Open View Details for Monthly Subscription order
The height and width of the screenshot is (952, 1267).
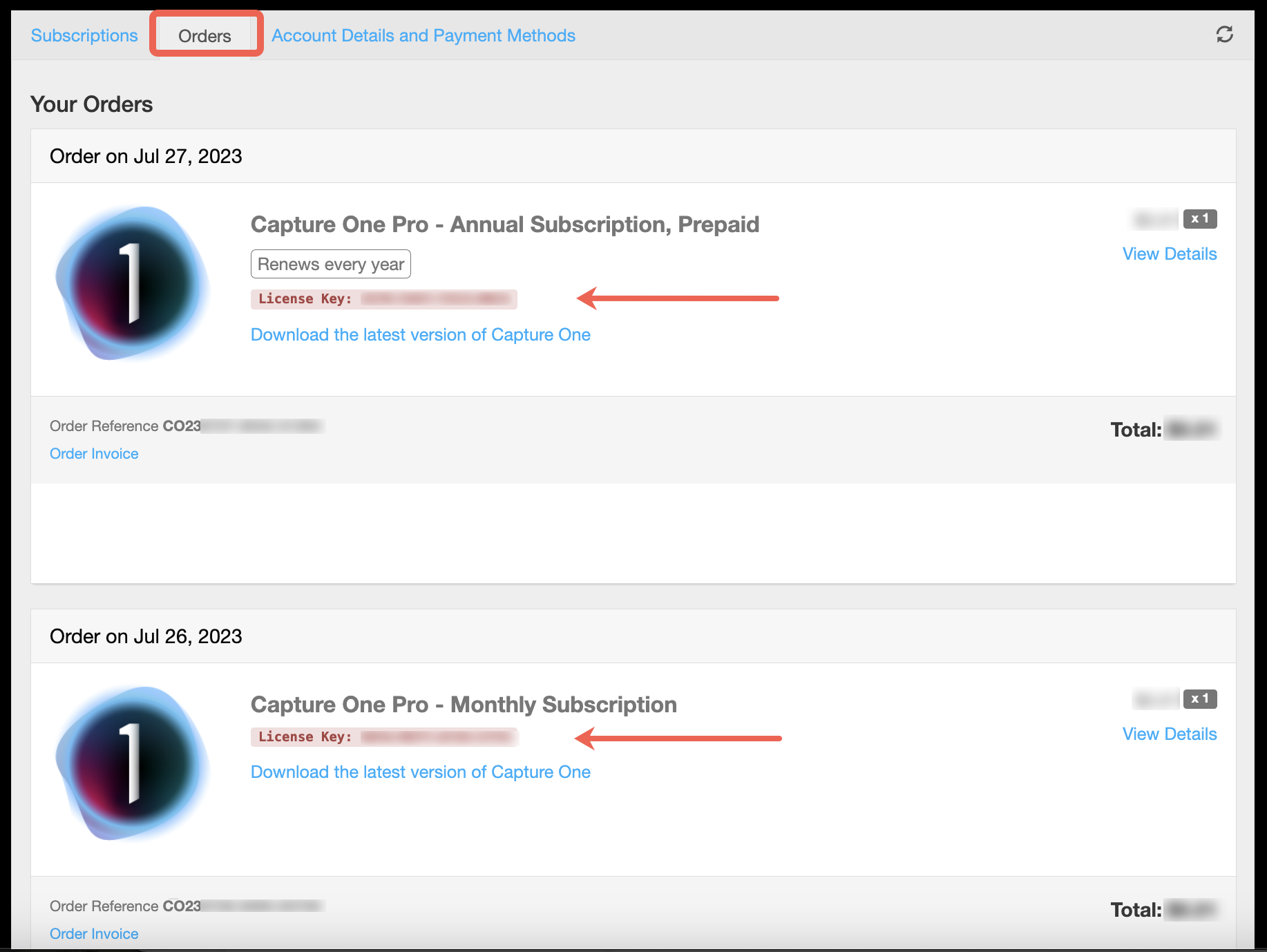point(1170,734)
